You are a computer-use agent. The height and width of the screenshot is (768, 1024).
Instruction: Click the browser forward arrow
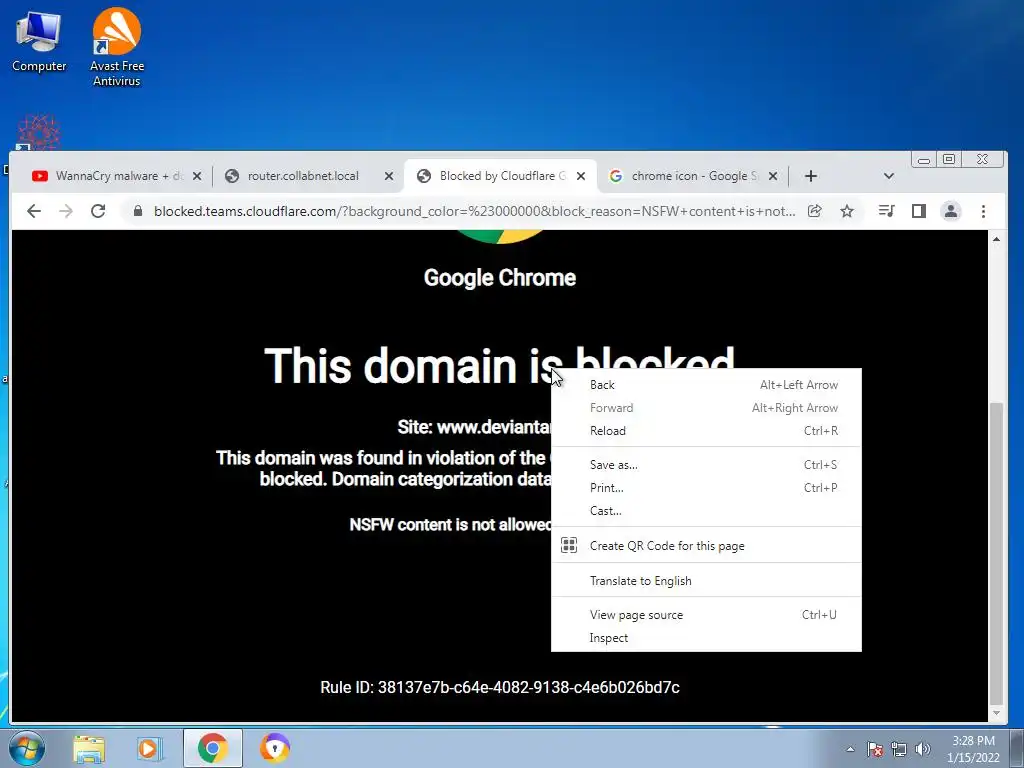coord(66,211)
